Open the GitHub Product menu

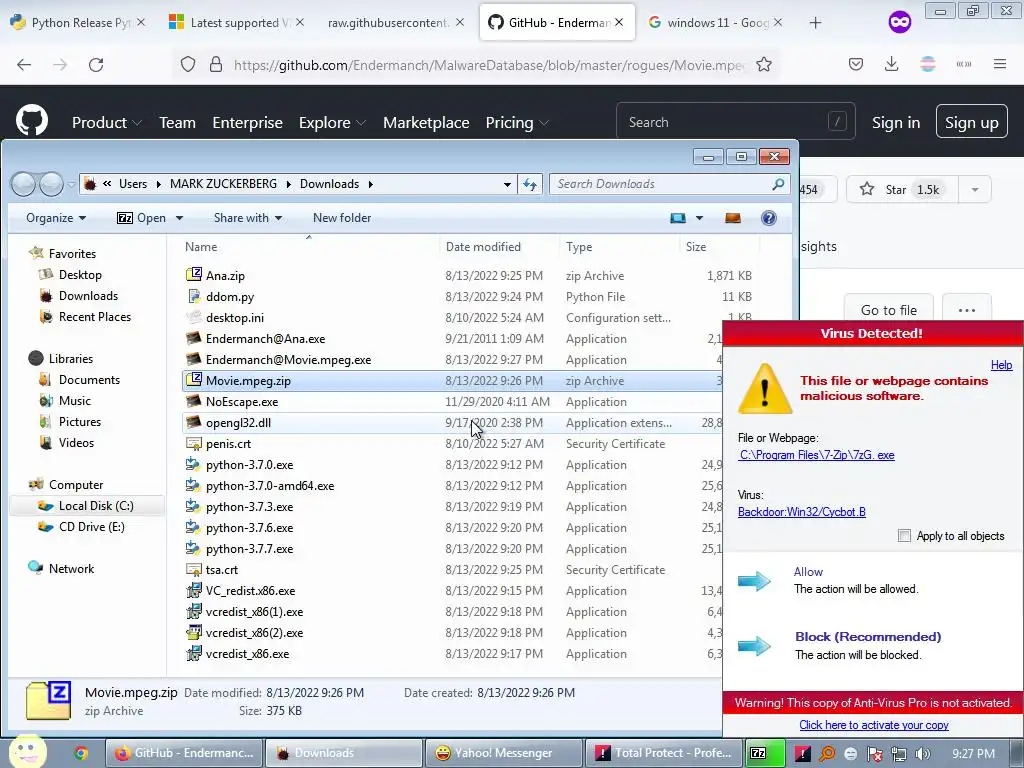(106, 122)
